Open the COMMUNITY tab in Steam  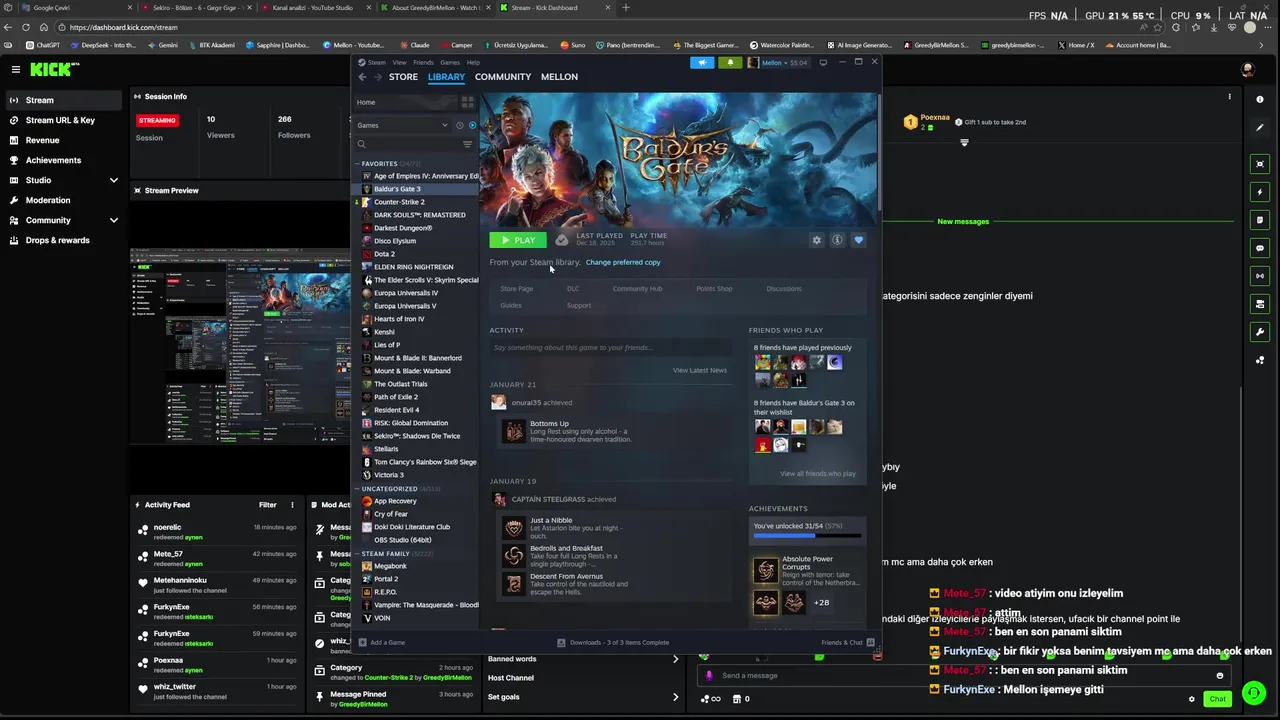pyautogui.click(x=503, y=77)
